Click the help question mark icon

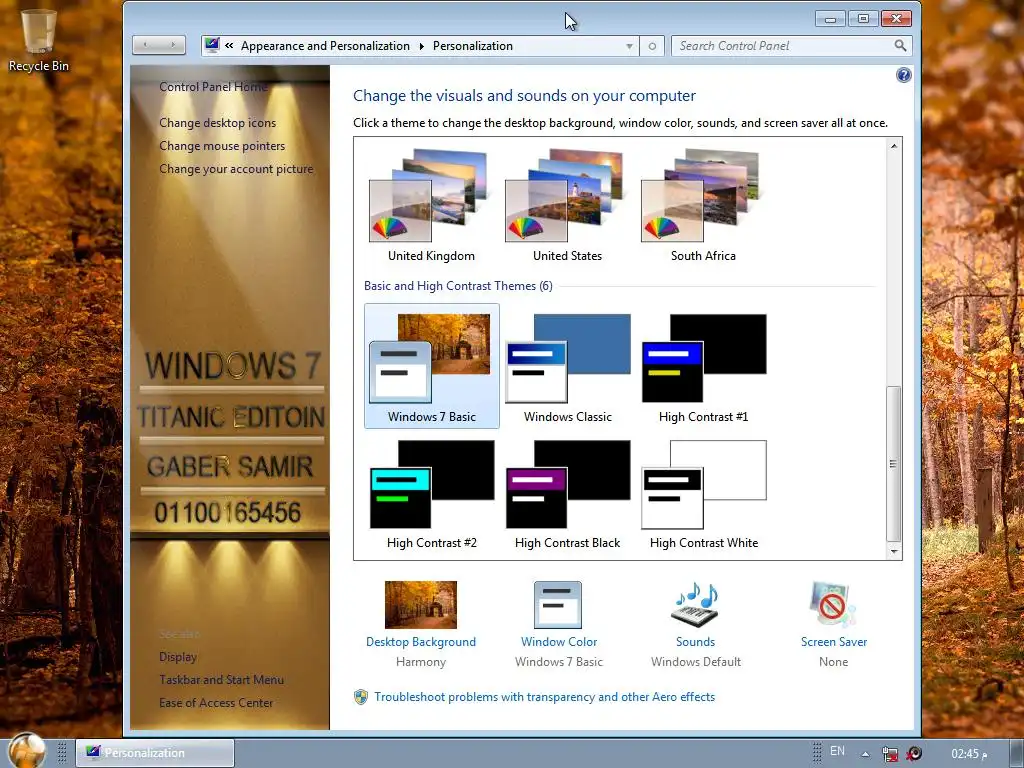click(903, 75)
